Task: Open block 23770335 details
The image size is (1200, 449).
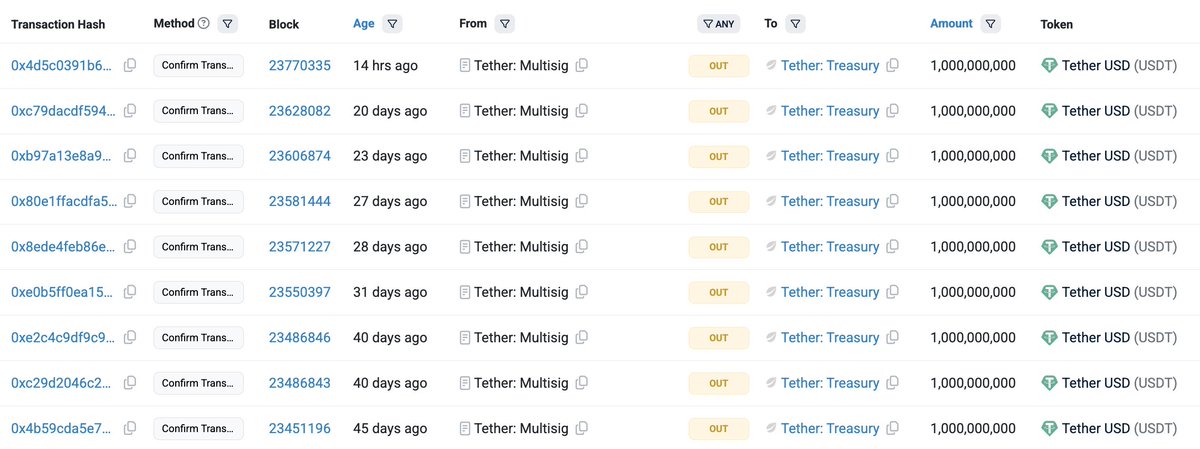Action: coord(299,66)
